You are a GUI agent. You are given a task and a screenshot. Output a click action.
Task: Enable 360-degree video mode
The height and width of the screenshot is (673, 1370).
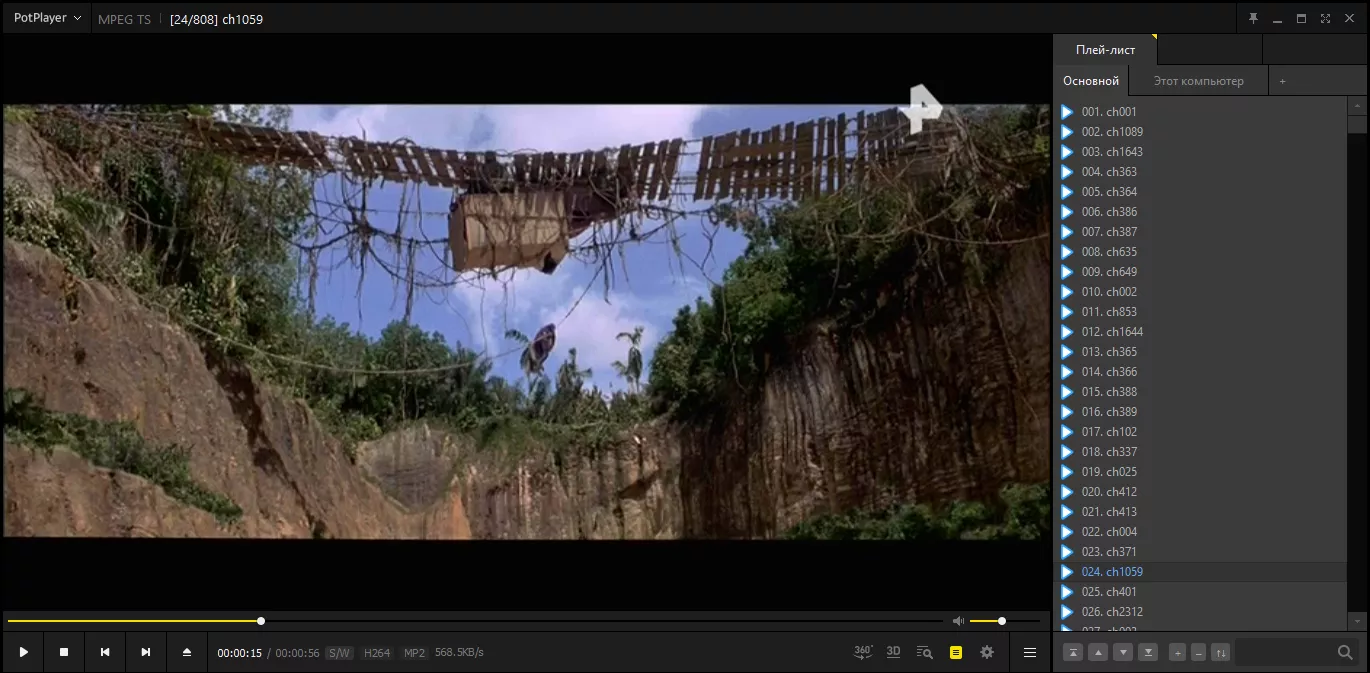(x=863, y=652)
